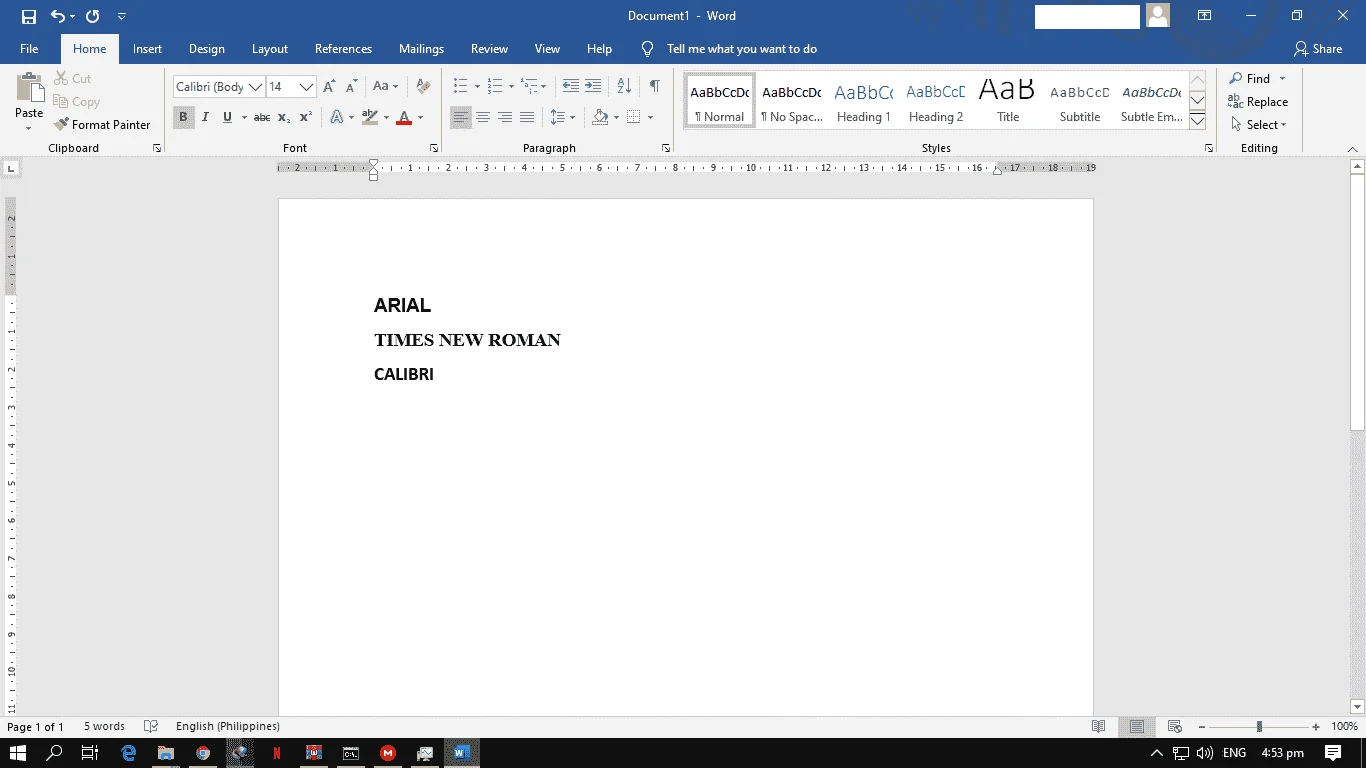The width and height of the screenshot is (1366, 768).
Task: Open the font name dropdown
Action: [x=256, y=87]
